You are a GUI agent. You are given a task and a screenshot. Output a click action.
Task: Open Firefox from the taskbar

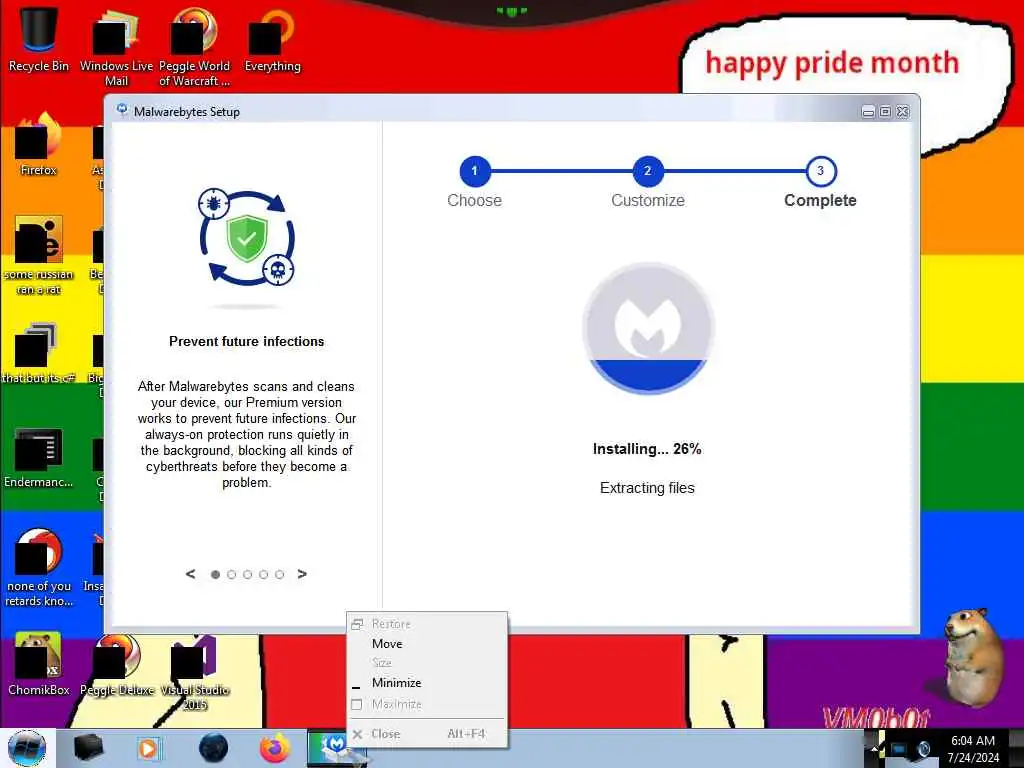click(275, 748)
